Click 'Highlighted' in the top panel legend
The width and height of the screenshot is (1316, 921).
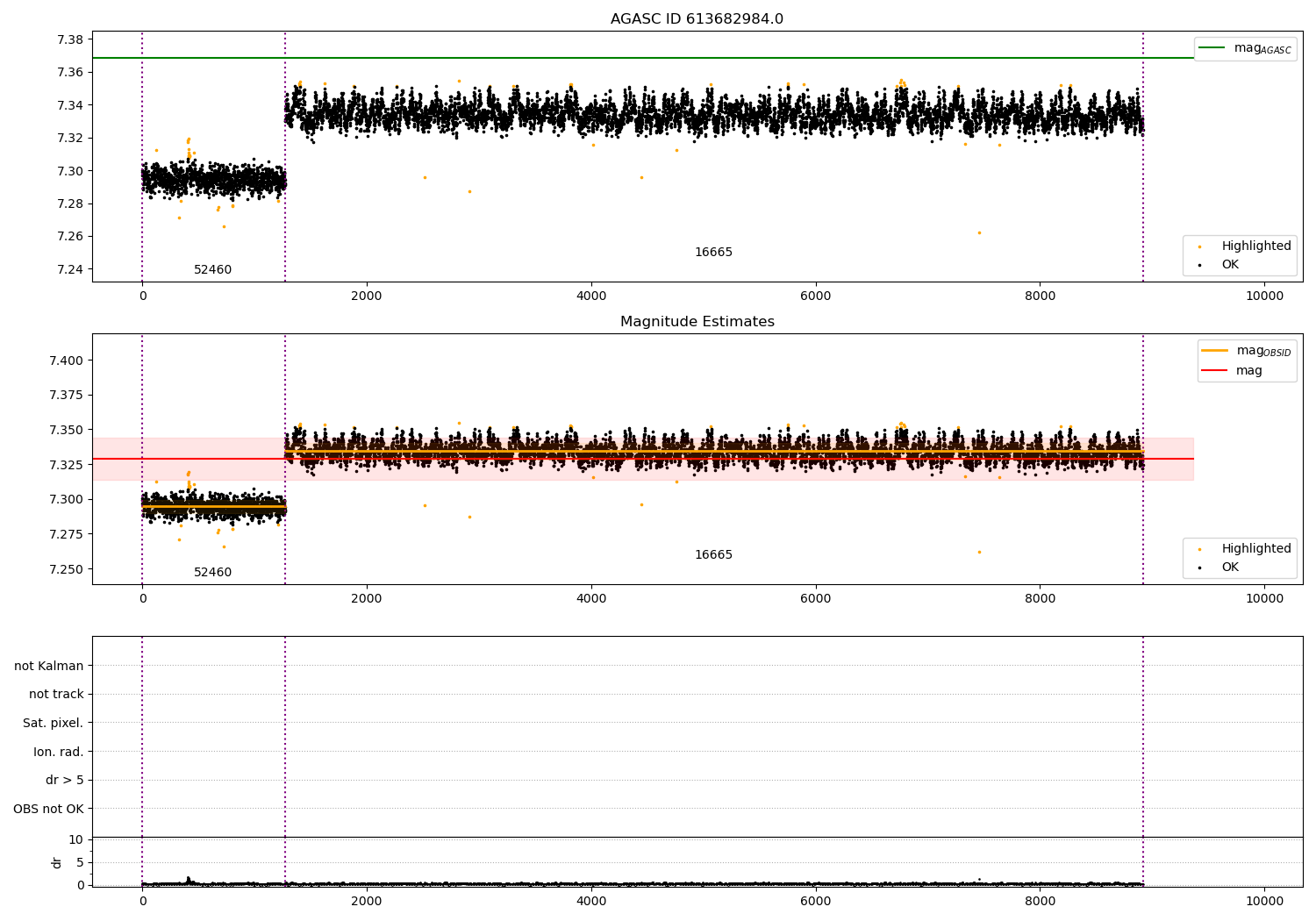pyautogui.click(x=1256, y=246)
